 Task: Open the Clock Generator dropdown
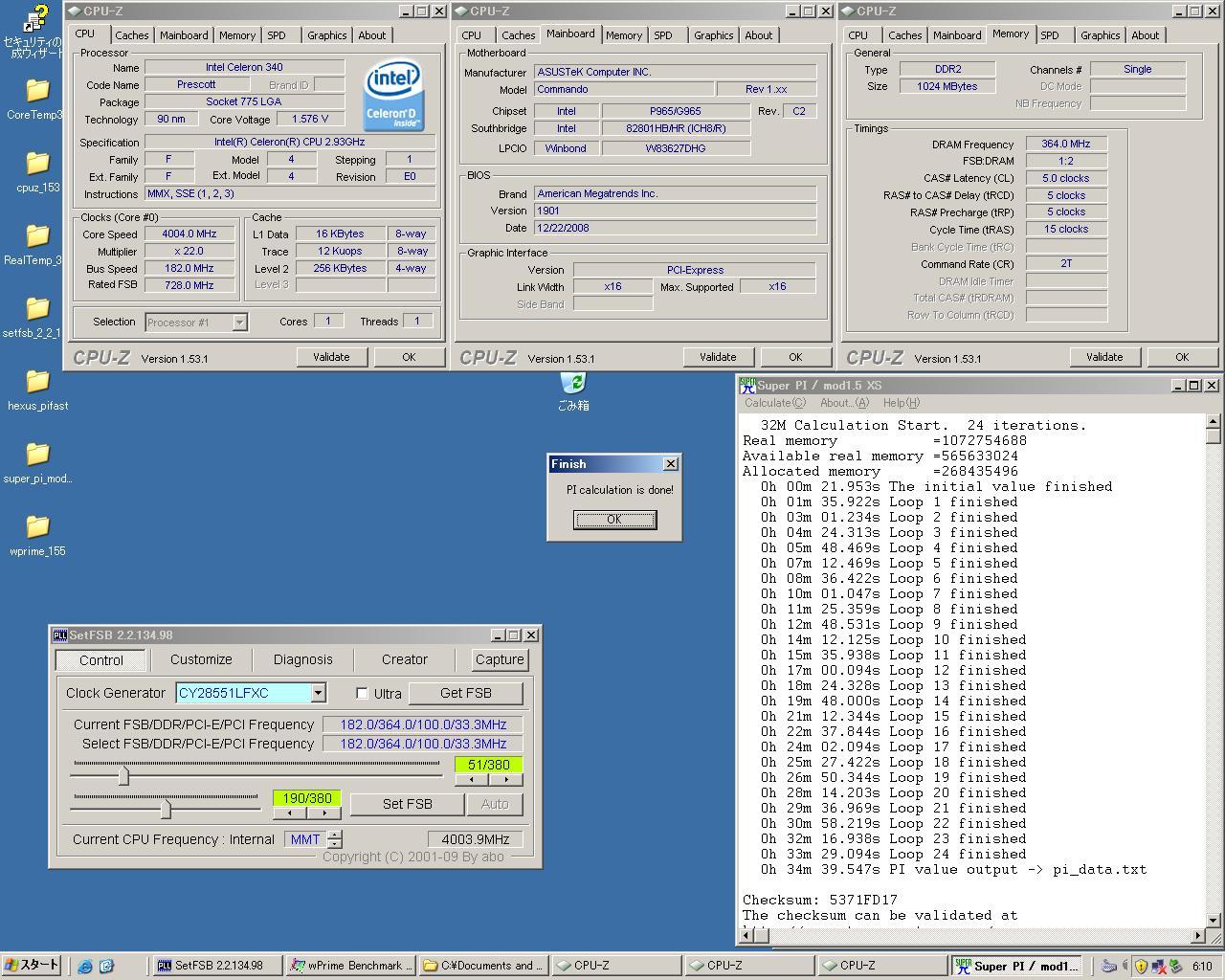click(x=318, y=693)
